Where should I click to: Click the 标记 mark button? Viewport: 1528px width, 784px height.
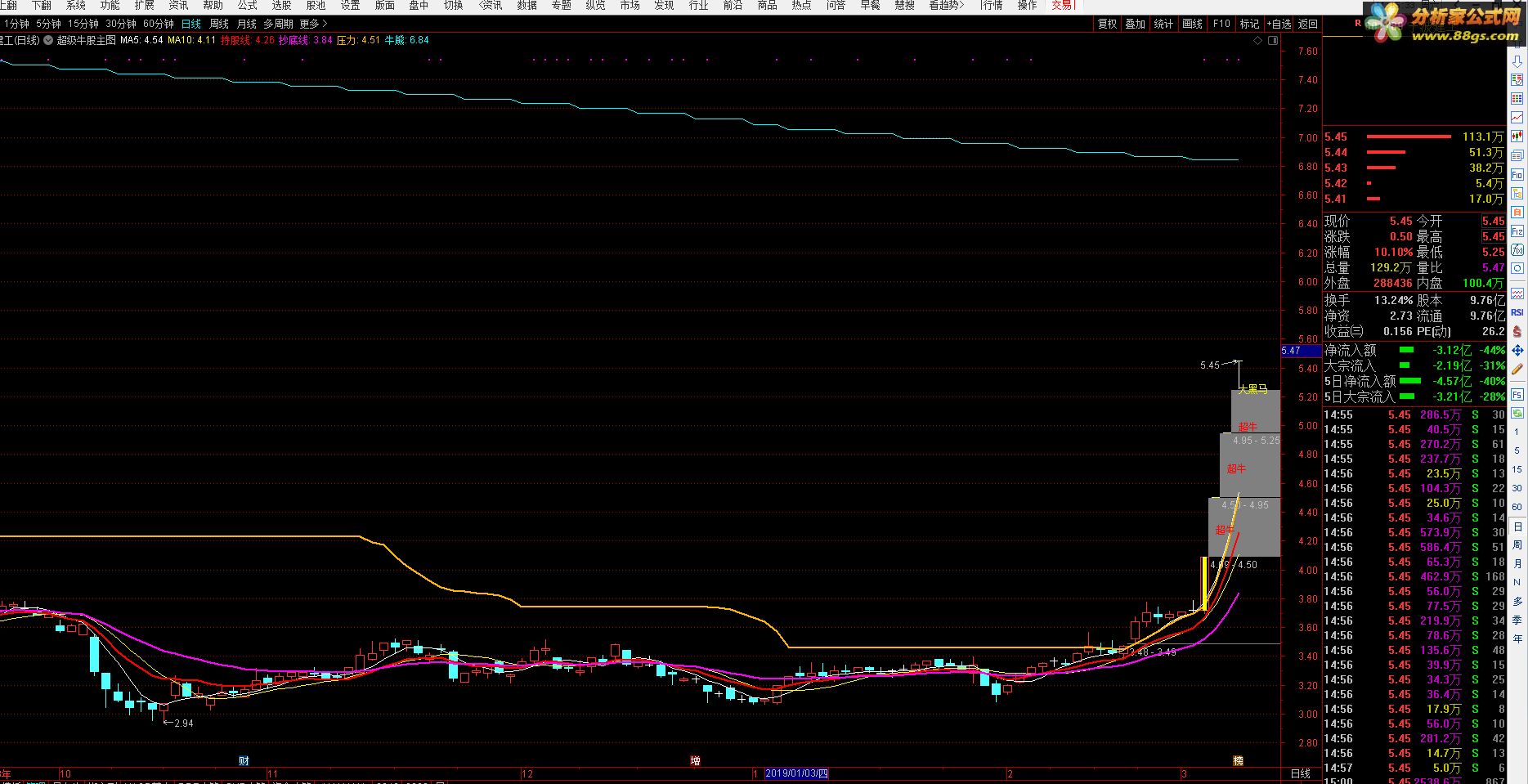pos(1249,25)
